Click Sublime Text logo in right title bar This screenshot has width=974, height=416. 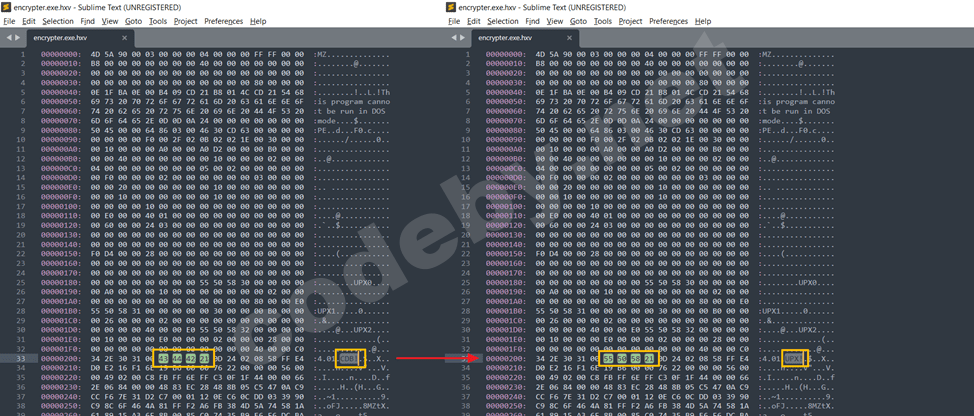click(452, 7)
